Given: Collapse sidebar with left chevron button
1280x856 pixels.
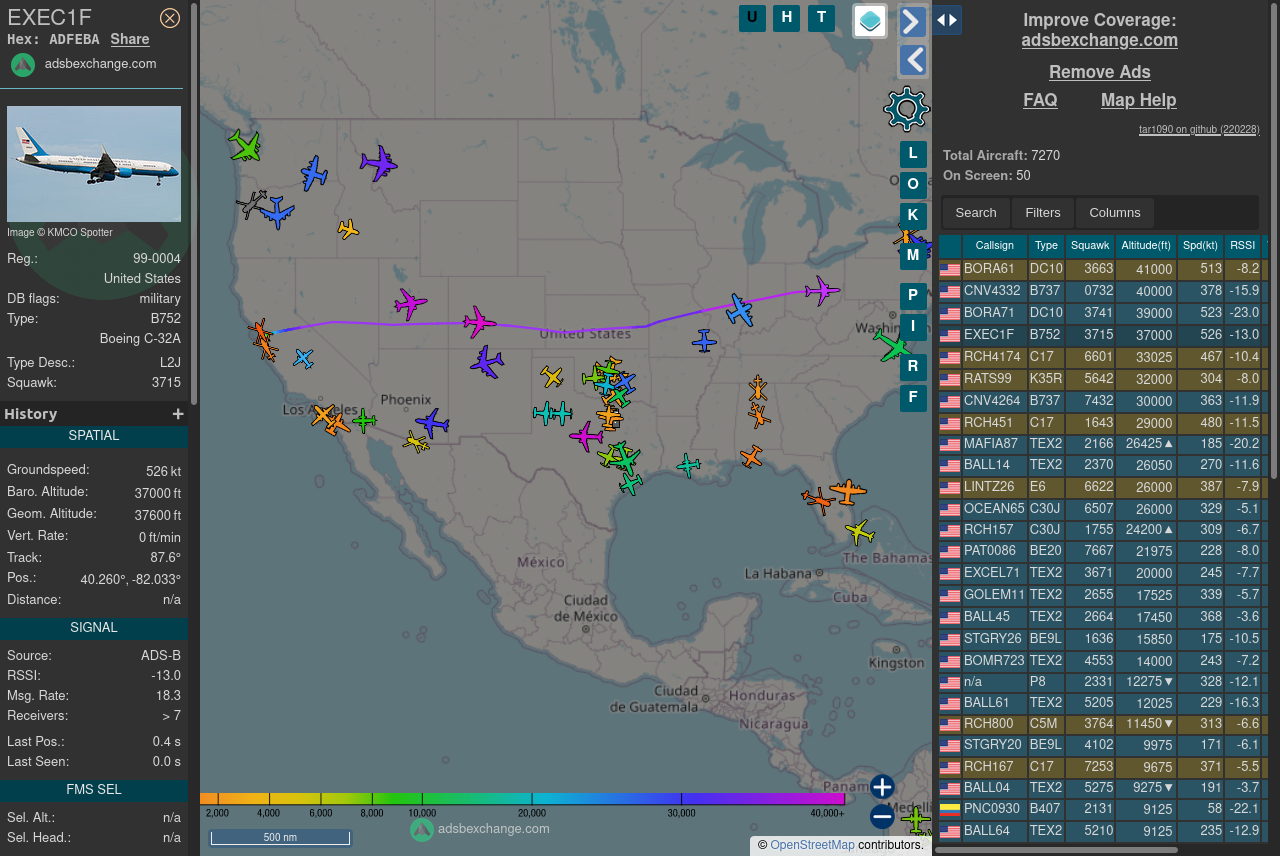Looking at the screenshot, I should pyautogui.click(x=912, y=60).
